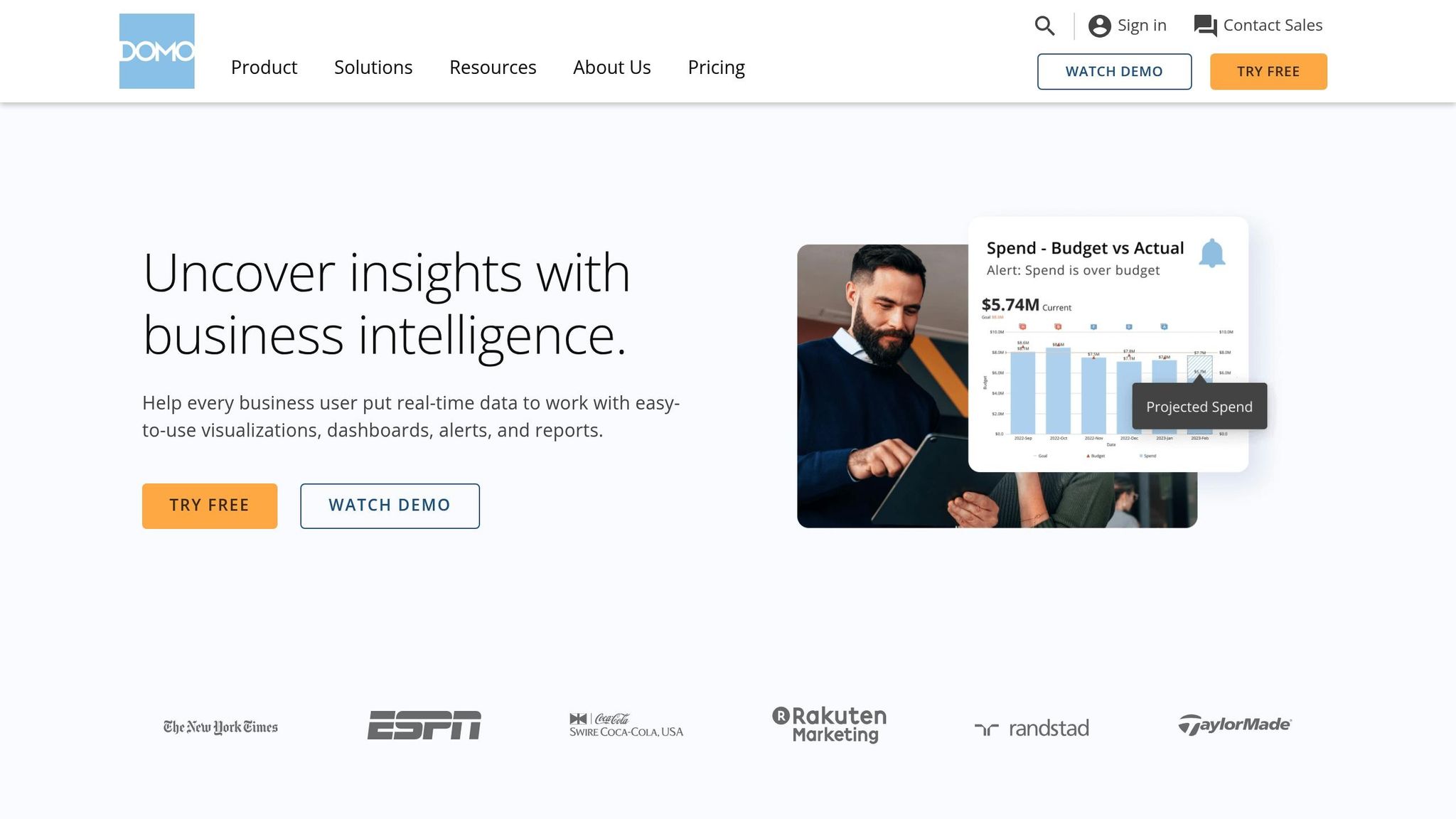The width and height of the screenshot is (1456, 819).
Task: Open the Product menu
Action: pos(264,68)
